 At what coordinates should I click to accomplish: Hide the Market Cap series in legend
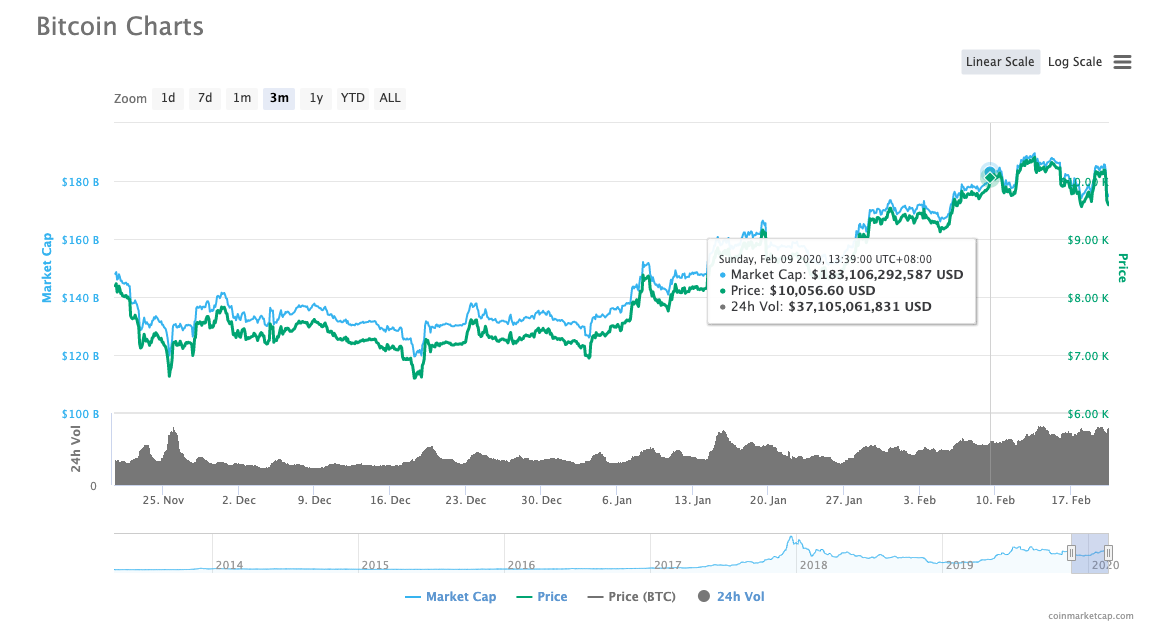(x=450, y=596)
